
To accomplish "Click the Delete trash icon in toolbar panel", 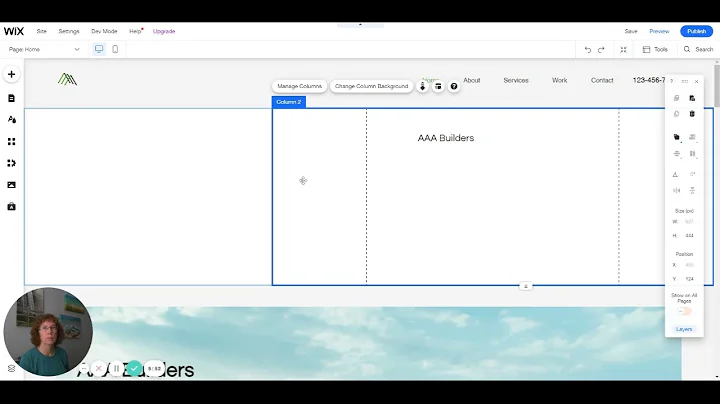I will tap(692, 114).
